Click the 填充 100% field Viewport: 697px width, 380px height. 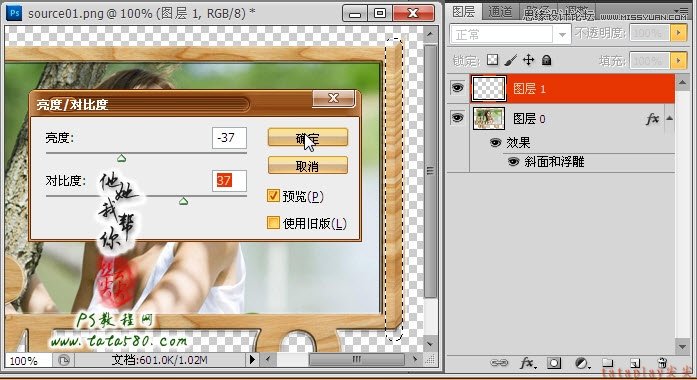click(649, 60)
